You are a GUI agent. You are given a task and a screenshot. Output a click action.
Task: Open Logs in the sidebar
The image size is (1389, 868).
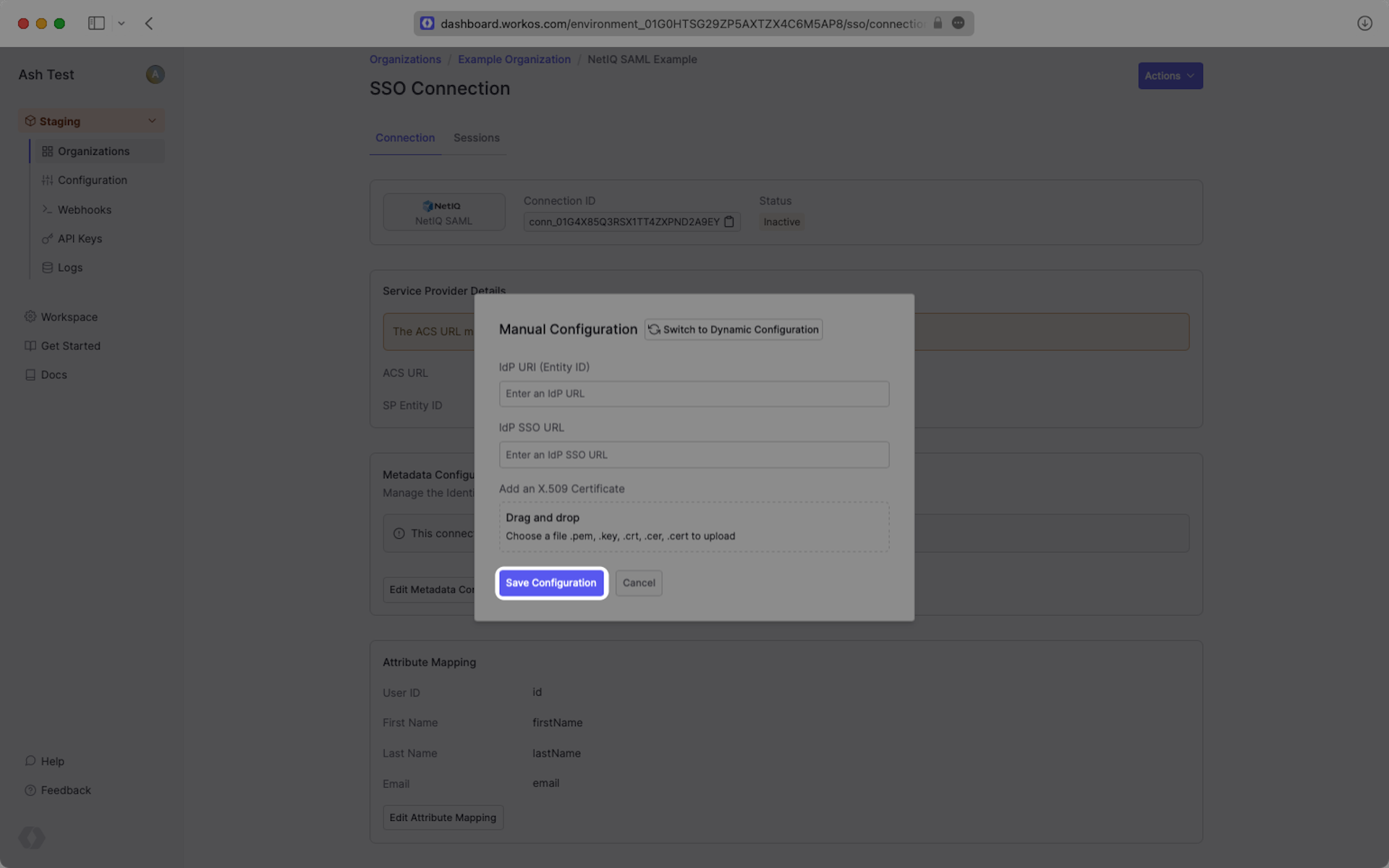[70, 268]
